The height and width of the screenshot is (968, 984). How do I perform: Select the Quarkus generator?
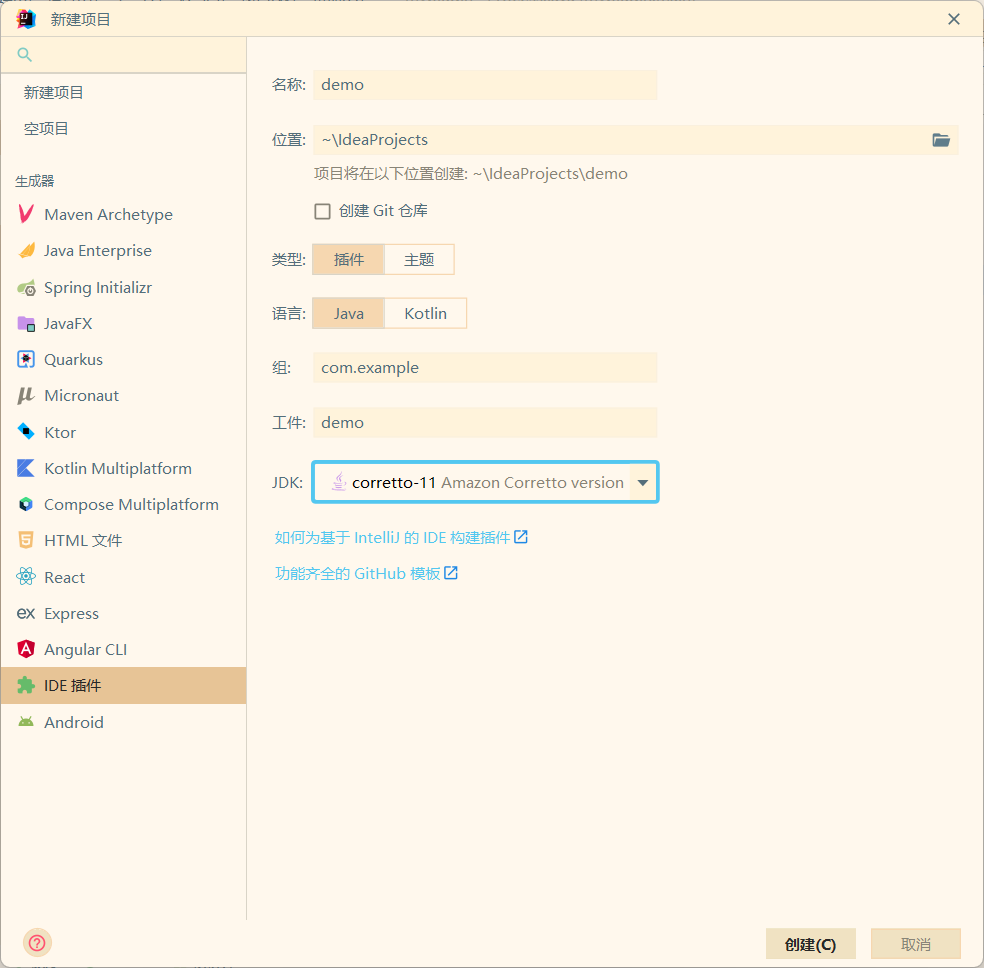click(123, 359)
